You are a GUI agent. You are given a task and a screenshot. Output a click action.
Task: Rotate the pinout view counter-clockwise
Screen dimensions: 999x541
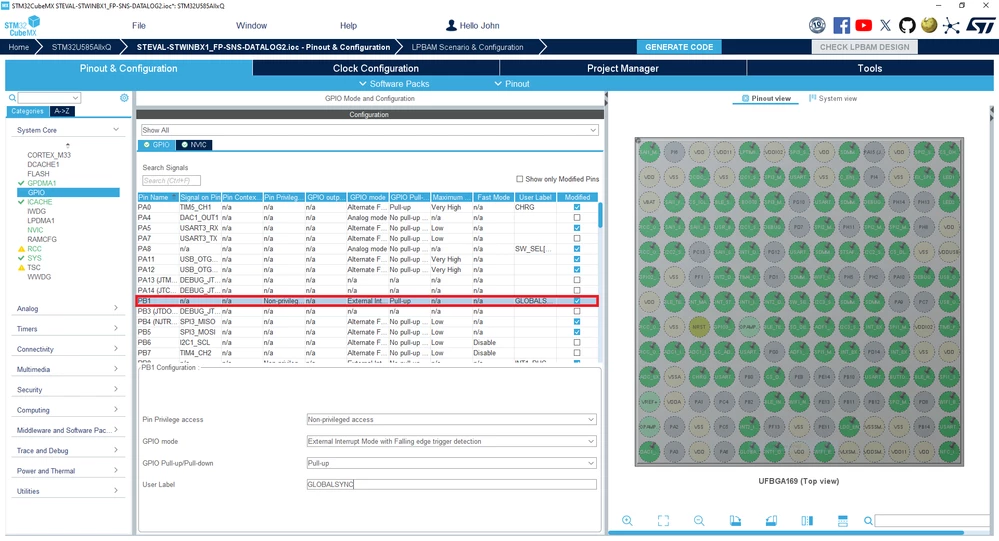(x=771, y=521)
